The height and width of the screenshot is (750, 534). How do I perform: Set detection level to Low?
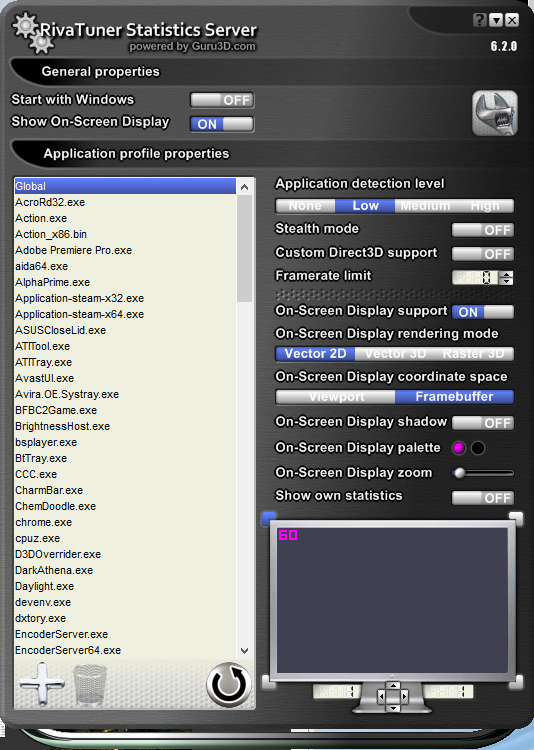coord(365,206)
